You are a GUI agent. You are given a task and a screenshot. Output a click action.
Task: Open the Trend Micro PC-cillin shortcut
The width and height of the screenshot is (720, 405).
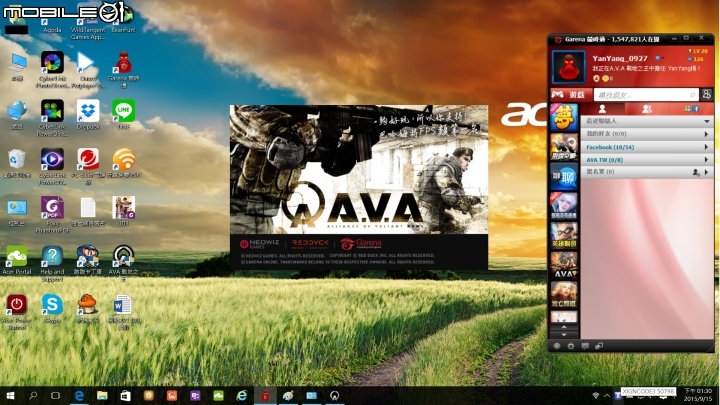[88, 166]
